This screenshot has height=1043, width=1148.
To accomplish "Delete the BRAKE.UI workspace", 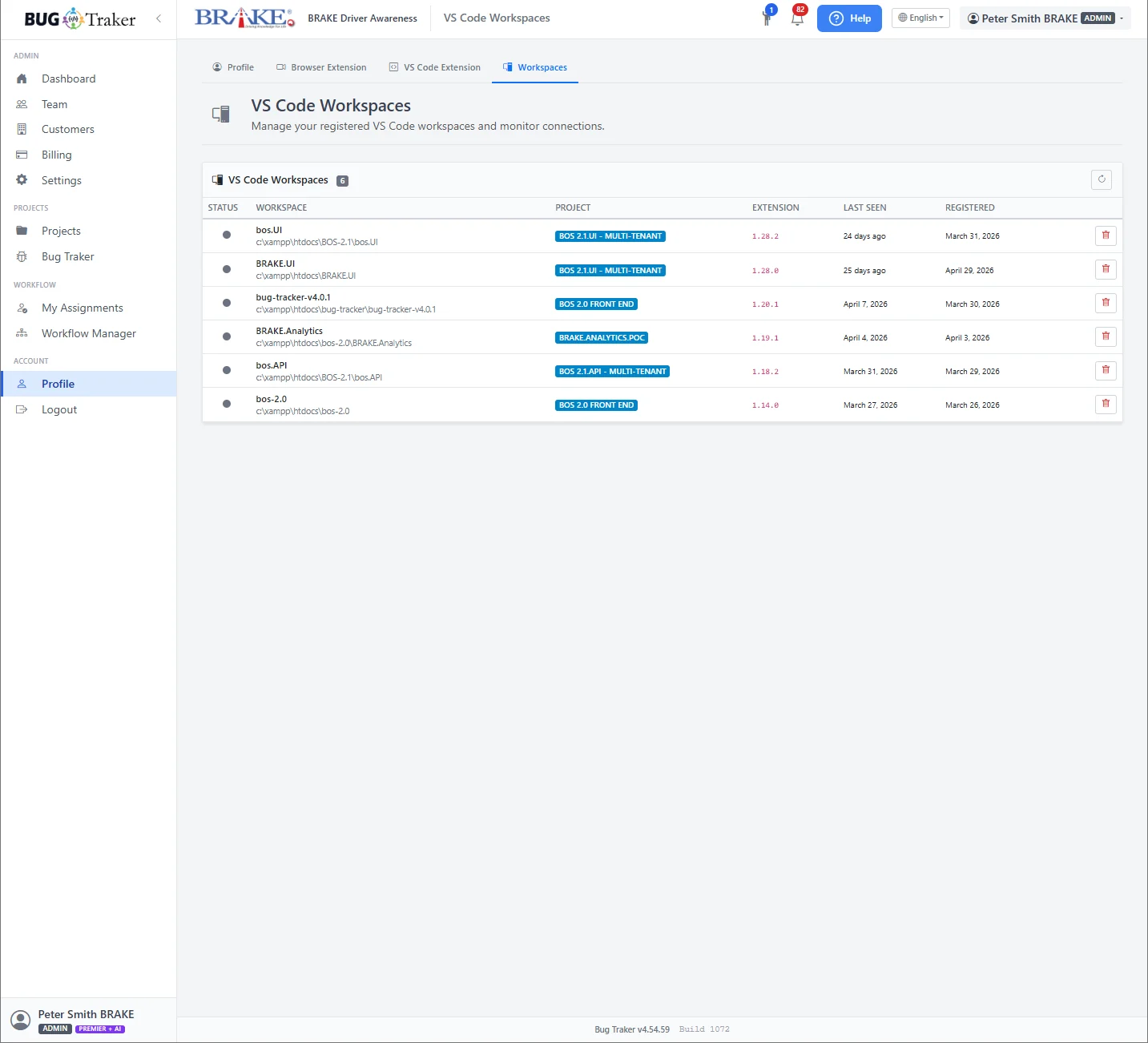I will [x=1106, y=269].
